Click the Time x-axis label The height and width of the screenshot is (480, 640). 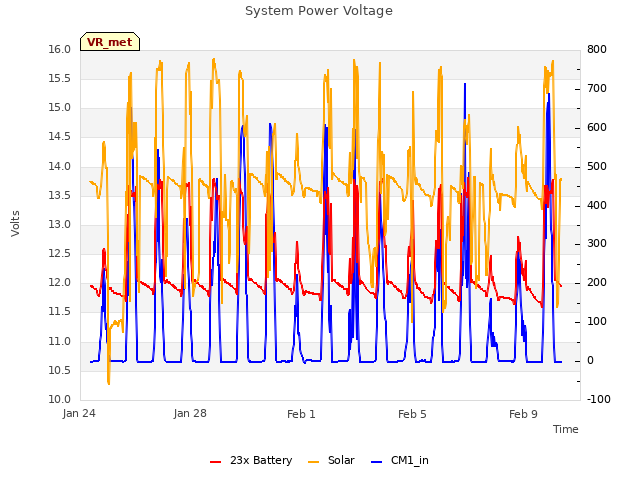[x=566, y=429]
